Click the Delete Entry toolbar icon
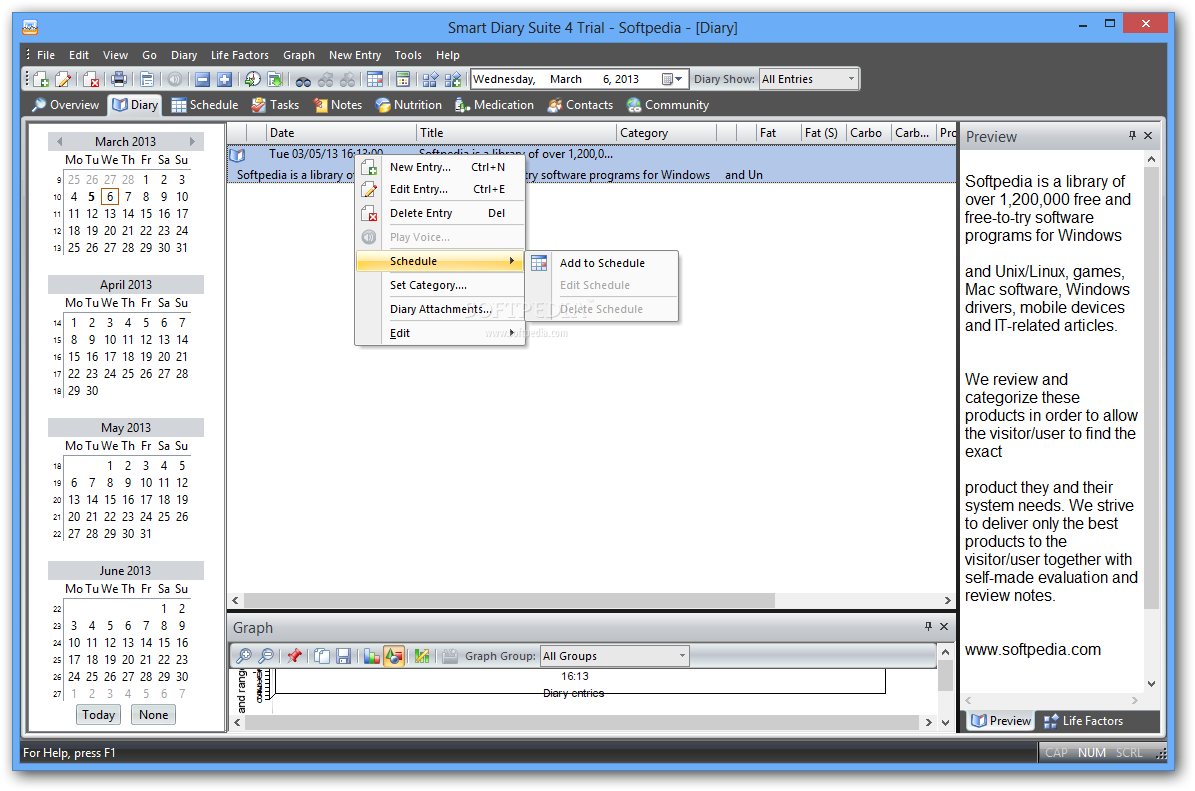 click(x=91, y=79)
